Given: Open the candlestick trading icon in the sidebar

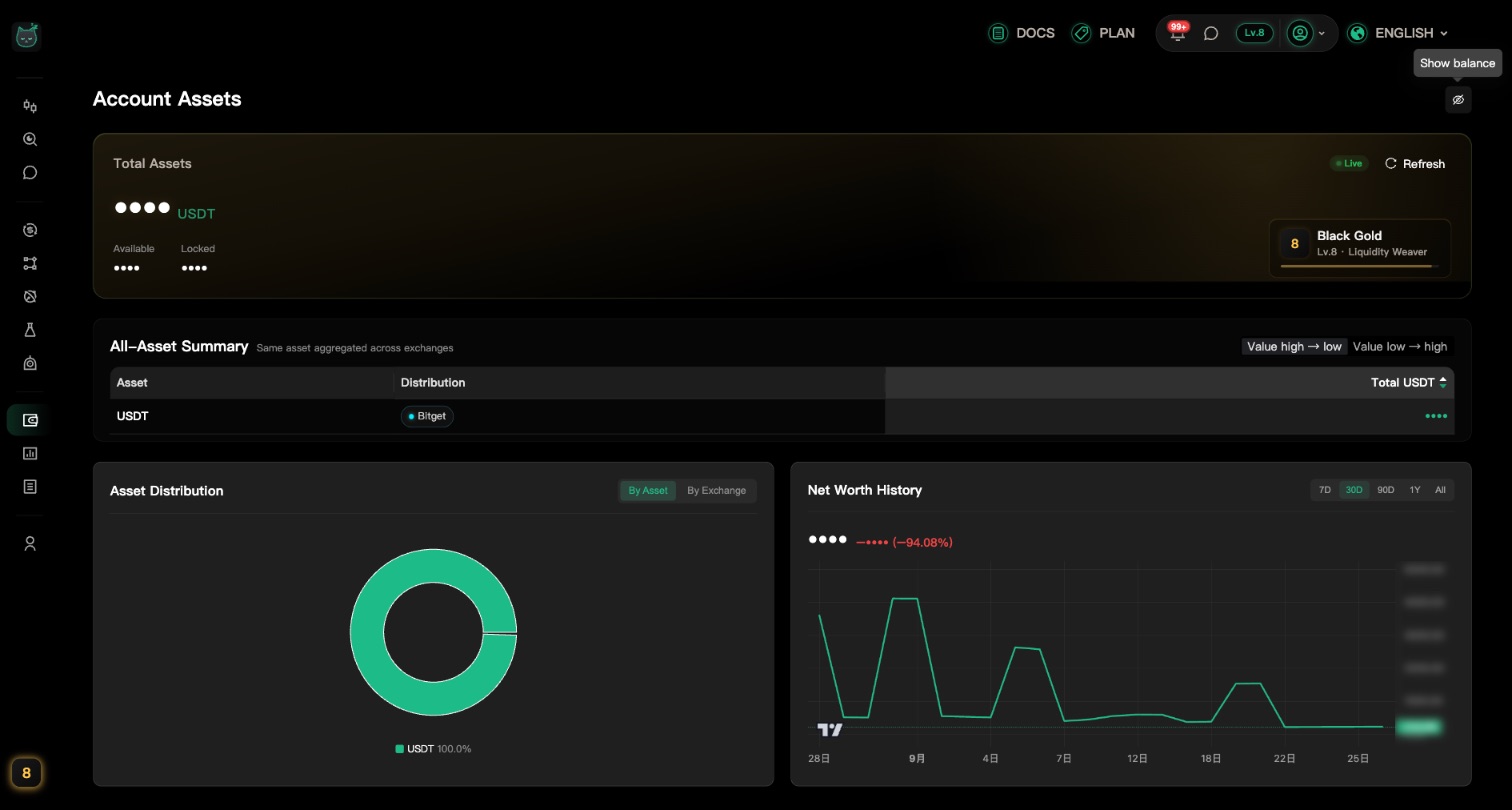Looking at the screenshot, I should (30, 106).
